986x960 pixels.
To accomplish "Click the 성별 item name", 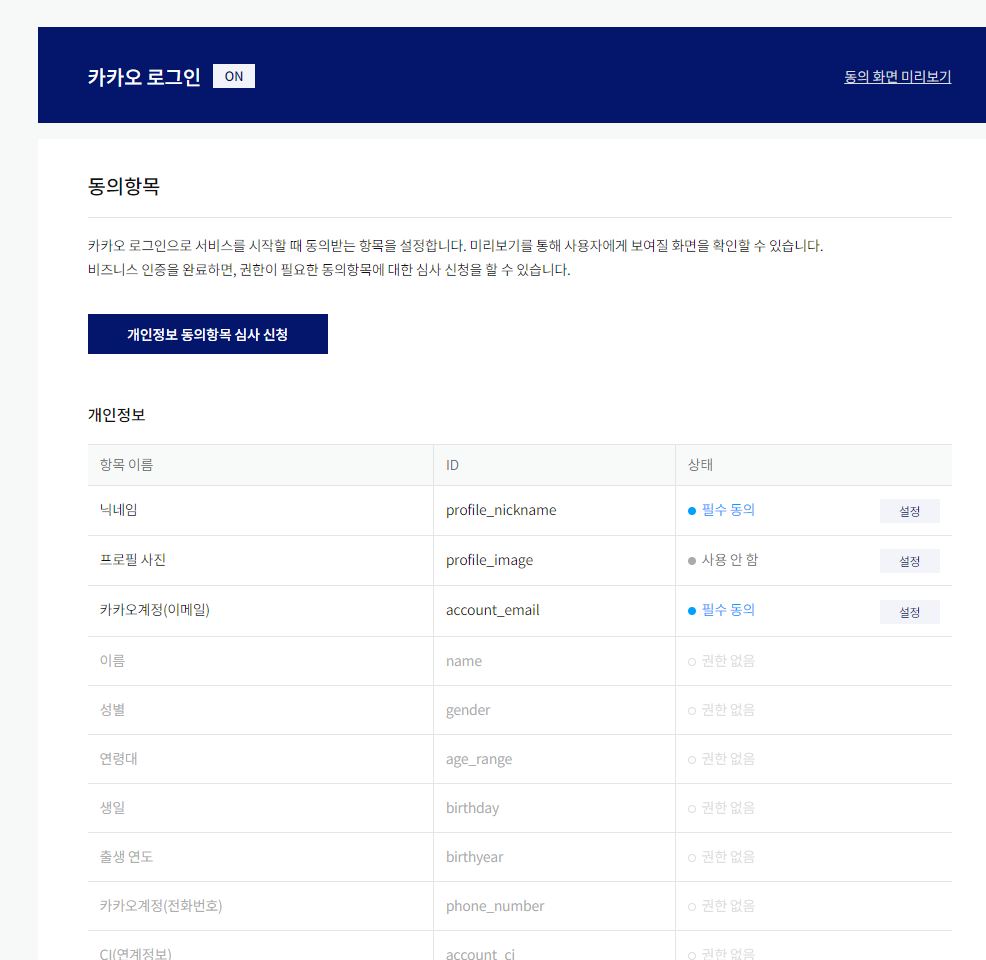I will tap(112, 710).
